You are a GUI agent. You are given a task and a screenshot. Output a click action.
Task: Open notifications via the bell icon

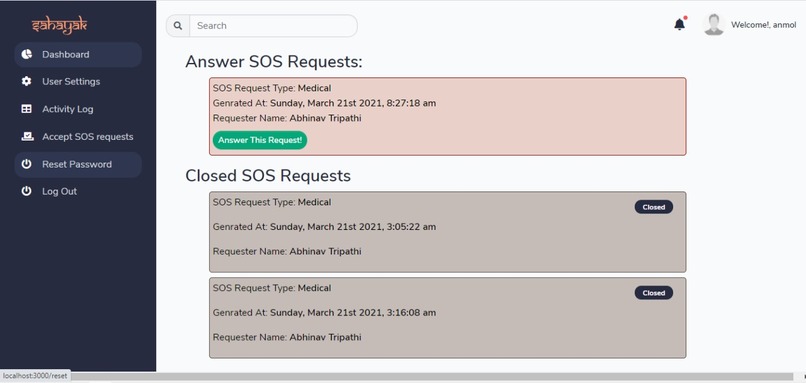(680, 24)
